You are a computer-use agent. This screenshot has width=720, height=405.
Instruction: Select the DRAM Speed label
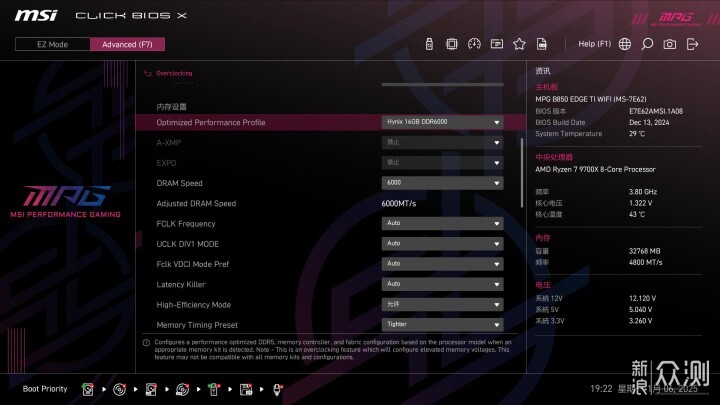(179, 183)
